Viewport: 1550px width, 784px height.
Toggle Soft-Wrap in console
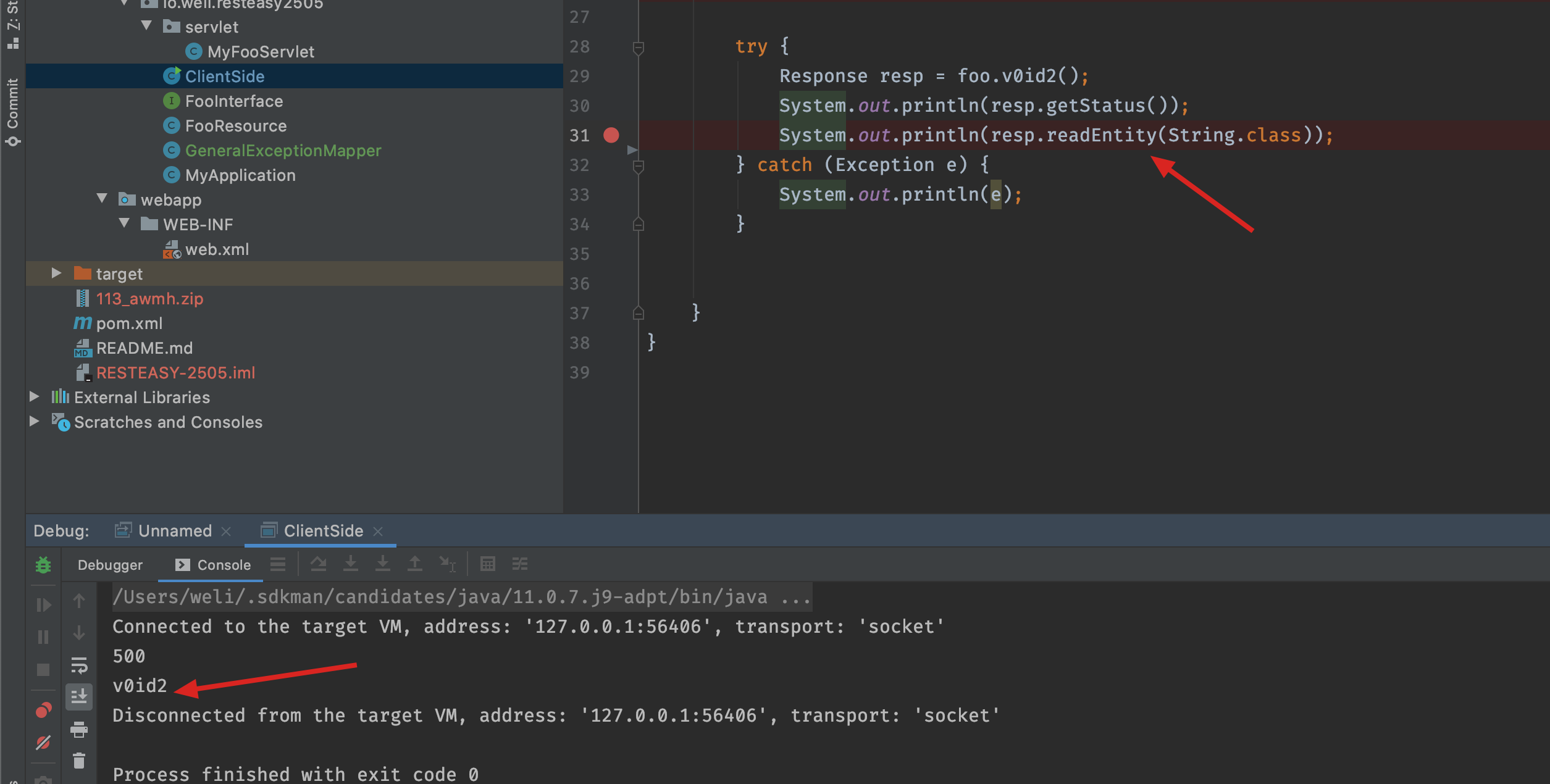79,665
